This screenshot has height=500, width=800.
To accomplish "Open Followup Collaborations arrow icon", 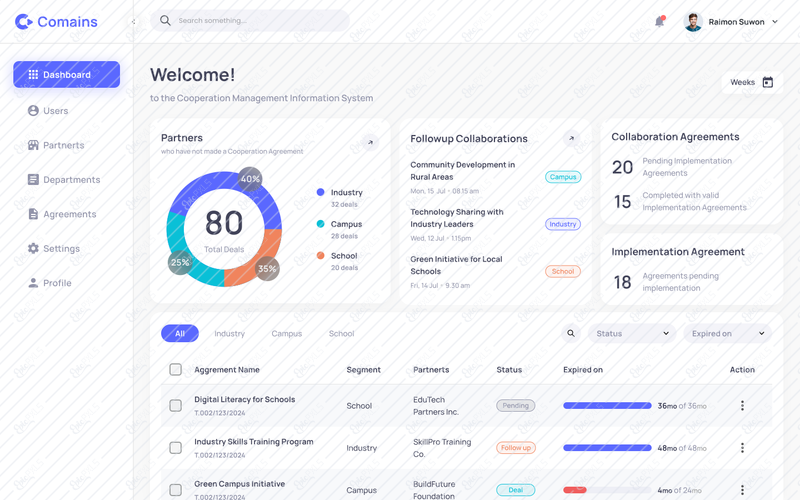I will tap(571, 138).
